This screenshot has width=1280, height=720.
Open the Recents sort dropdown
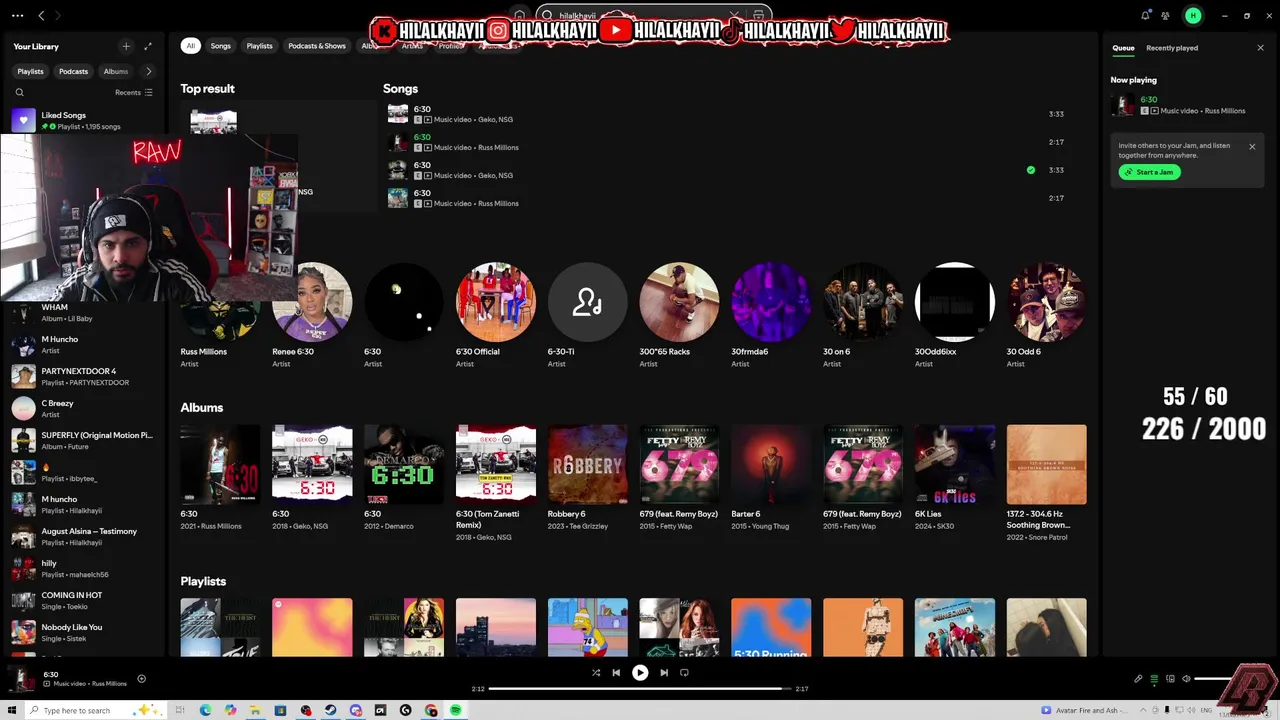[134, 93]
